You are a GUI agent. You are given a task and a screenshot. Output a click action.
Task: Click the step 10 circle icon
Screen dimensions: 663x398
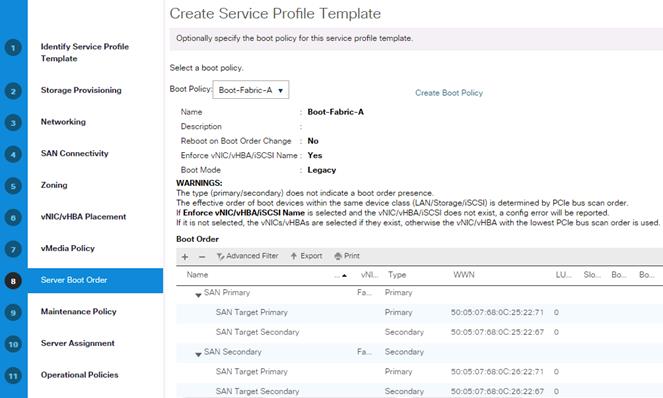point(13,344)
